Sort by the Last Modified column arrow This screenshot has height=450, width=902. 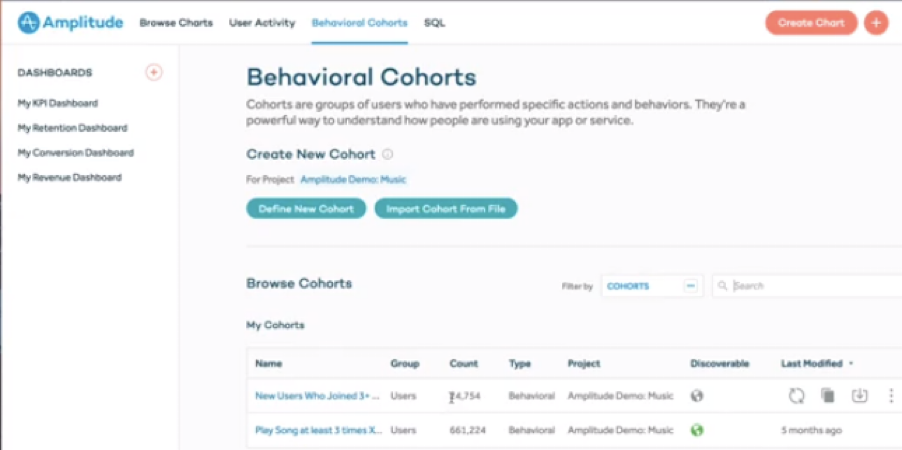click(x=851, y=364)
